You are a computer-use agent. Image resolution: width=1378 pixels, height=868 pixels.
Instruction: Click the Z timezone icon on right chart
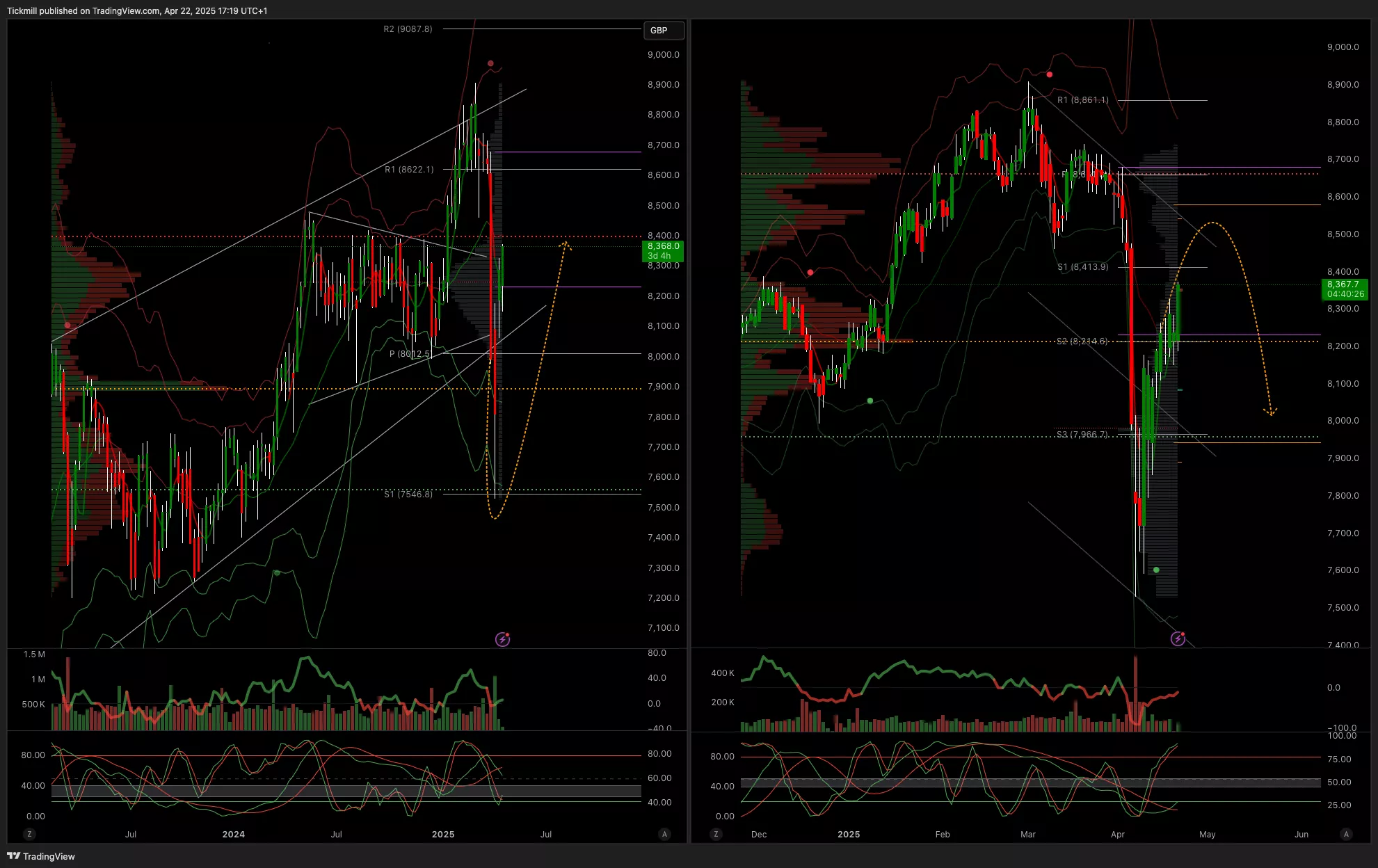[716, 834]
